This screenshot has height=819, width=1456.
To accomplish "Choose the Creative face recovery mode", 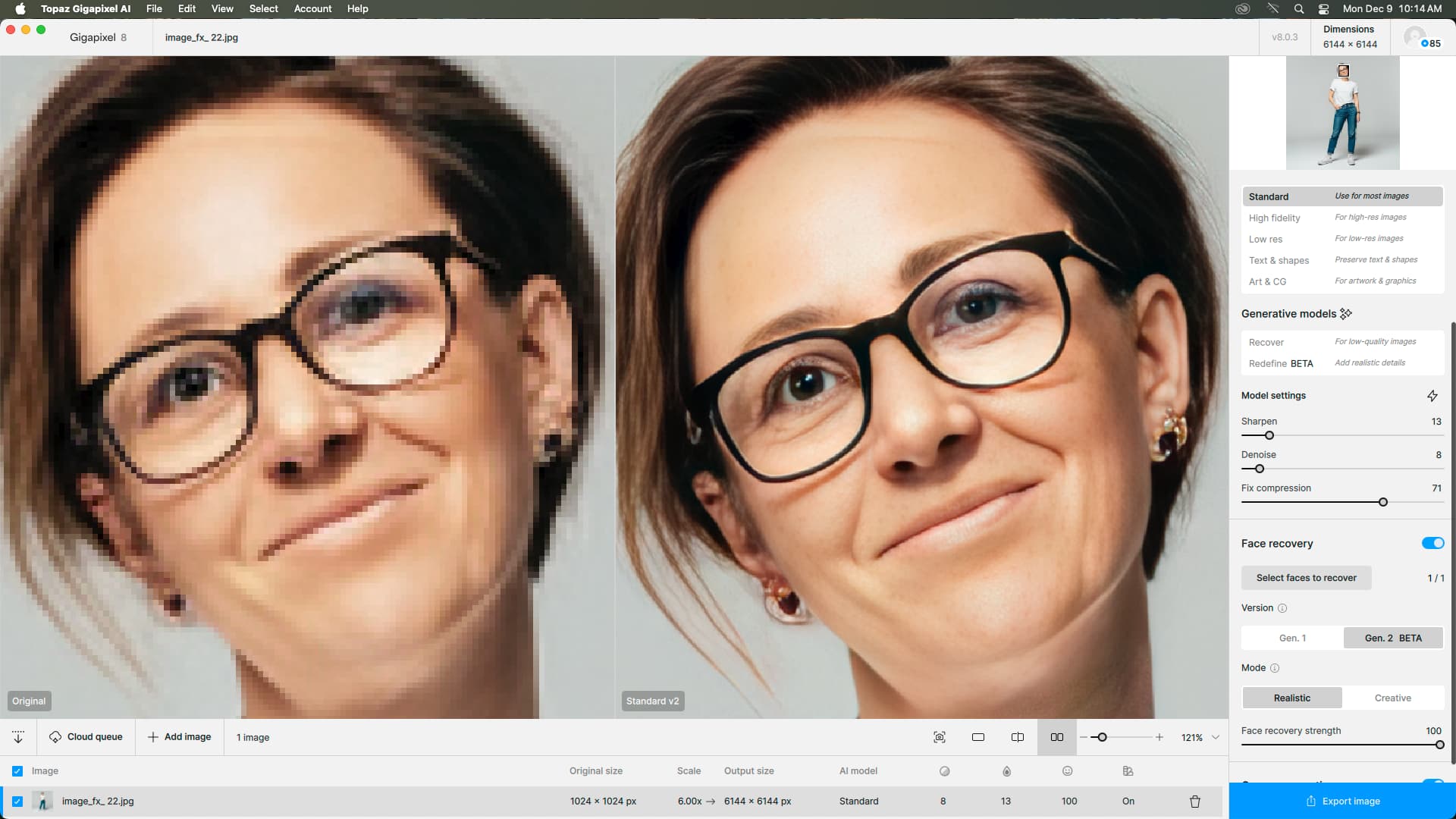I will click(x=1392, y=698).
